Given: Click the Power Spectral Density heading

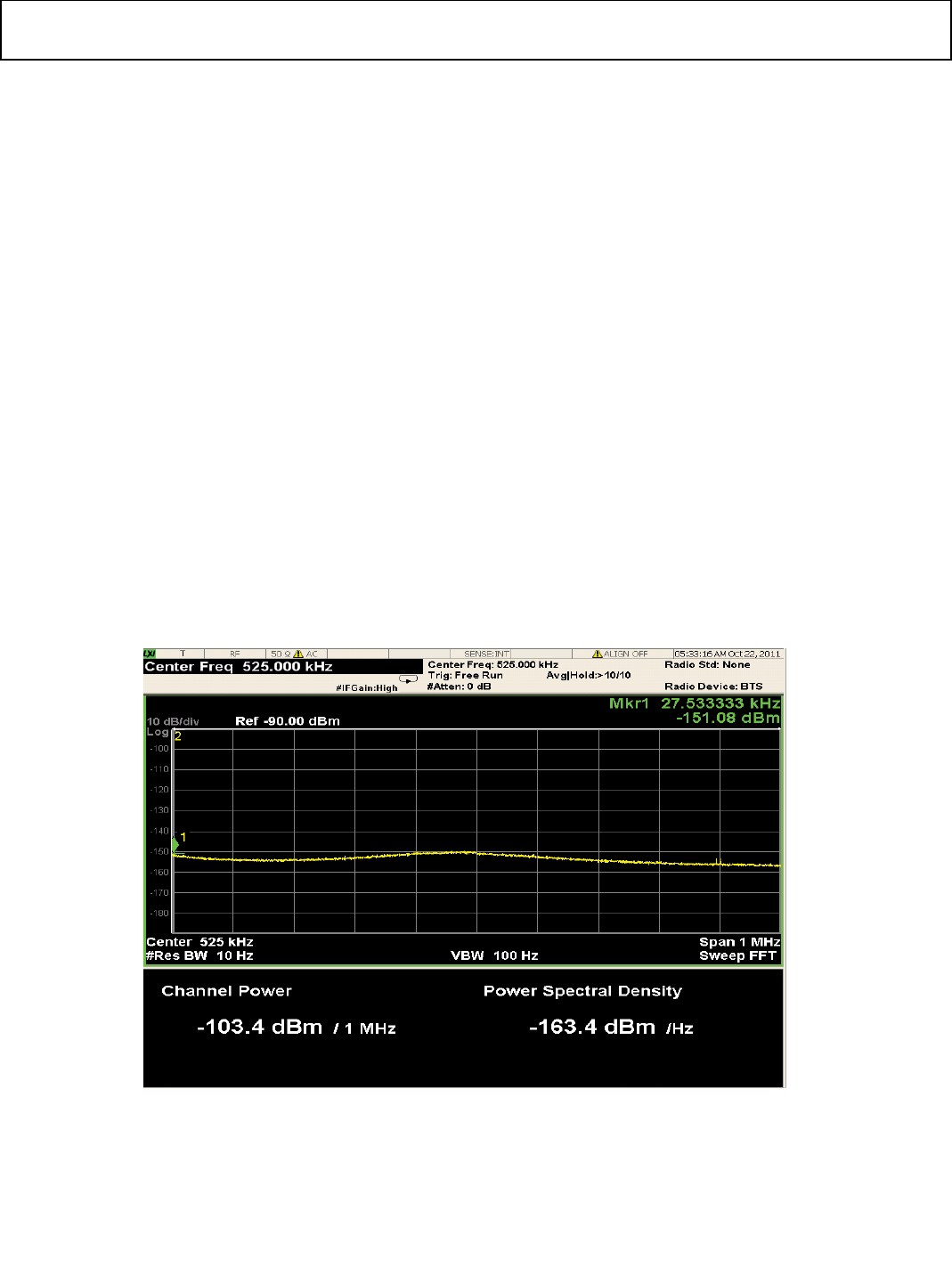Looking at the screenshot, I should pos(583,991).
